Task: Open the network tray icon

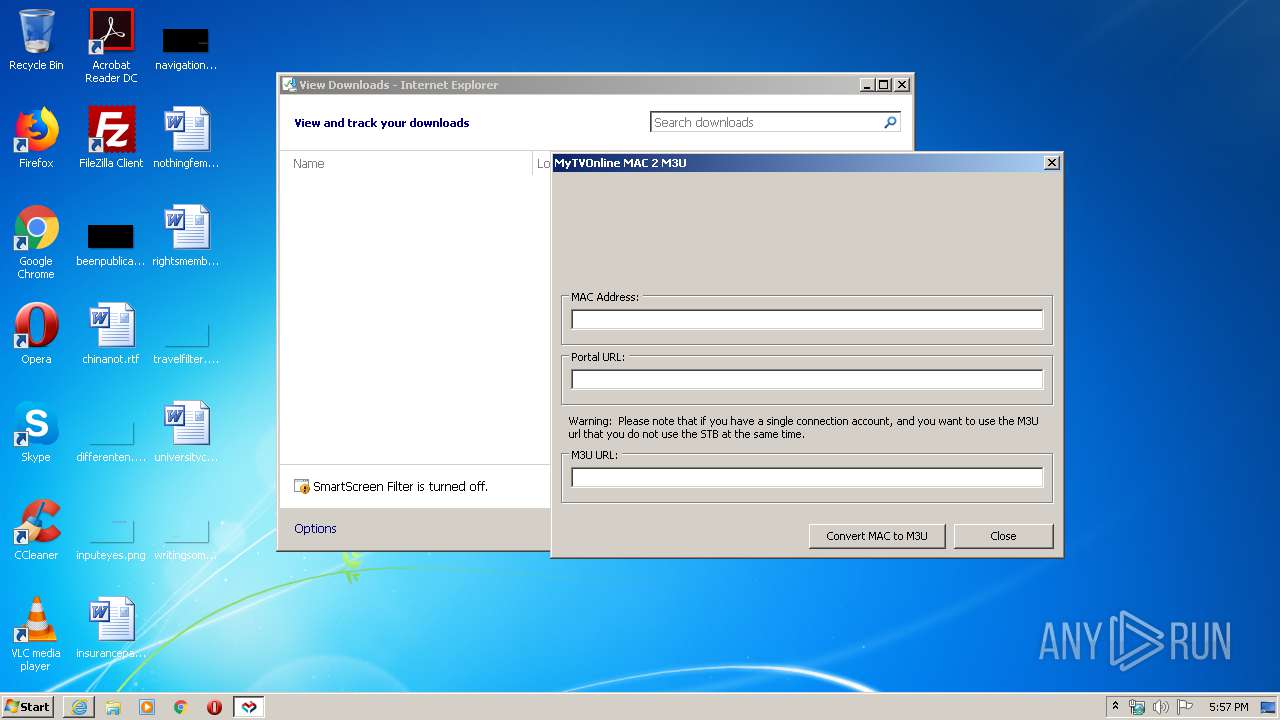Action: 1137,707
